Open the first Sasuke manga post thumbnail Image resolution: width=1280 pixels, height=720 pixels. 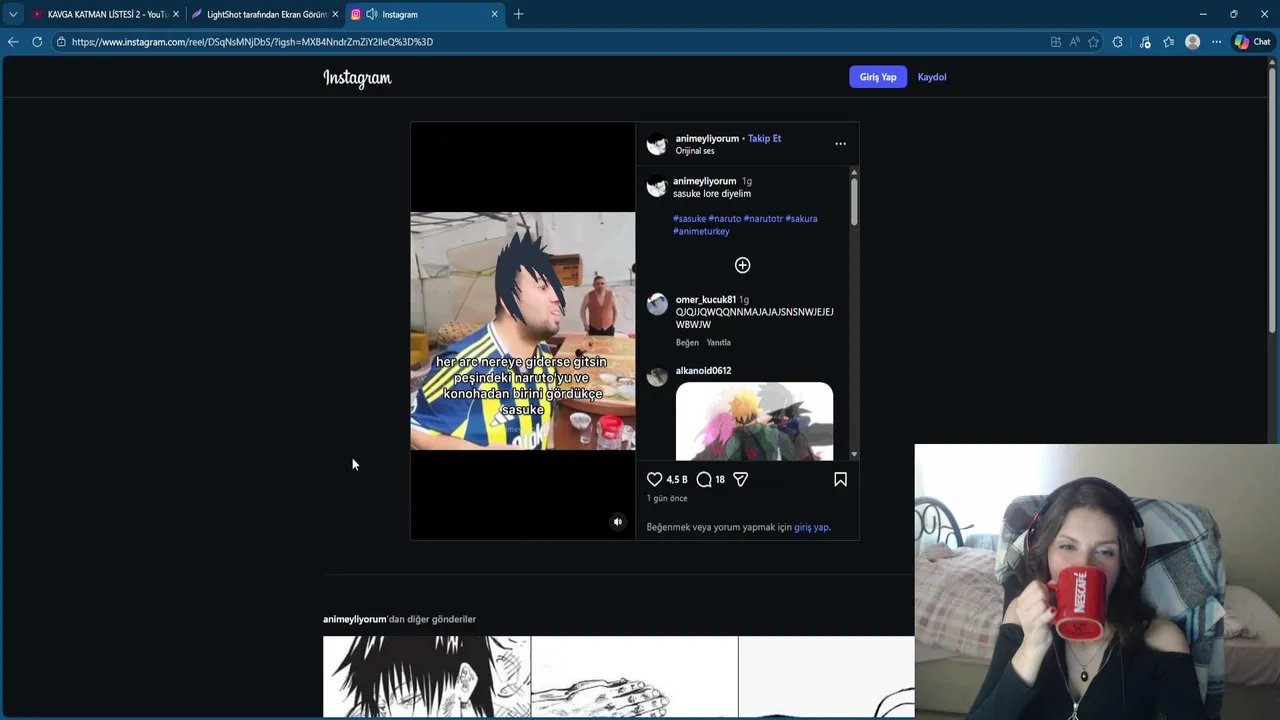[426, 677]
